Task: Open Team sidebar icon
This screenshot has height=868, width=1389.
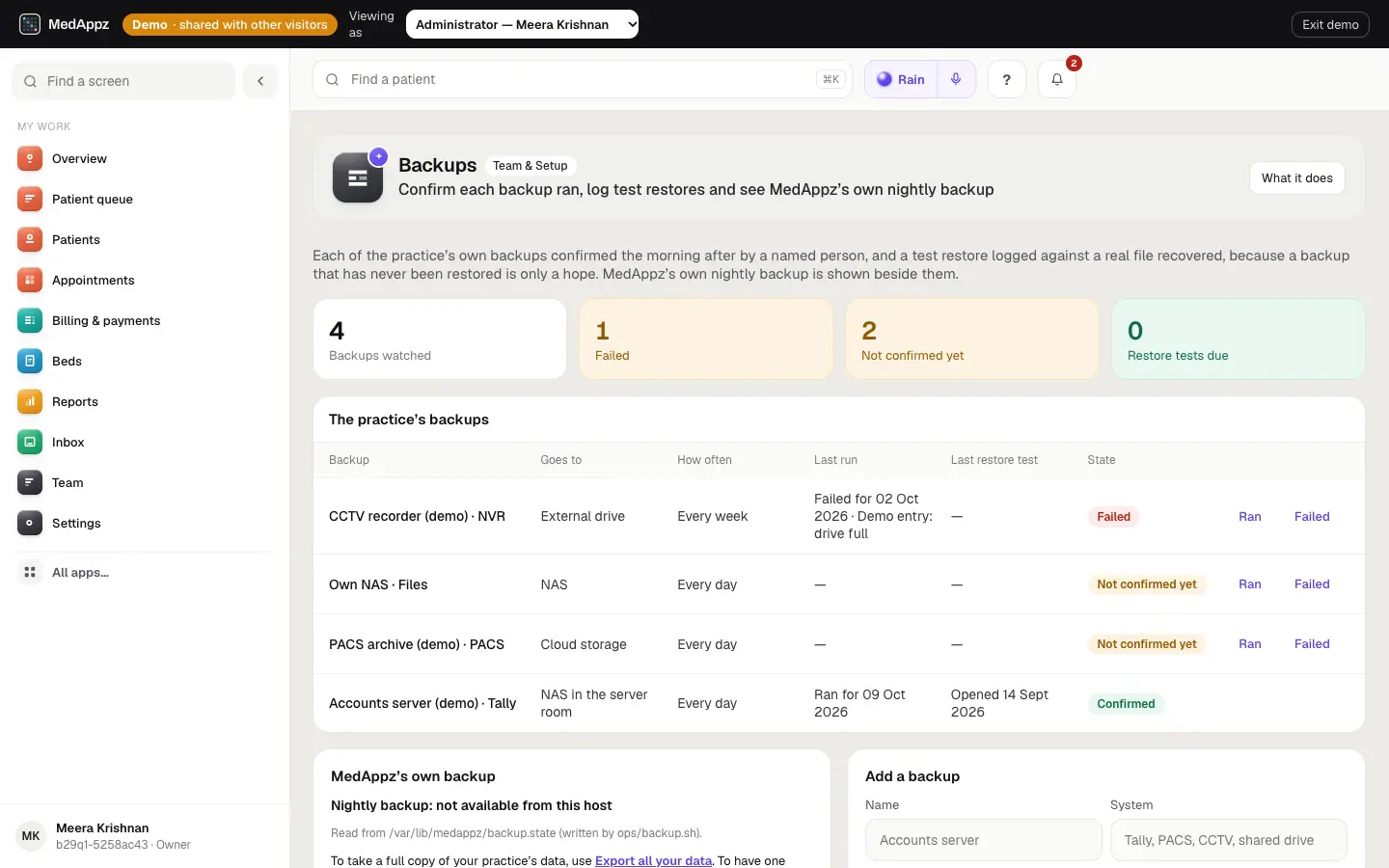Action: point(30,482)
